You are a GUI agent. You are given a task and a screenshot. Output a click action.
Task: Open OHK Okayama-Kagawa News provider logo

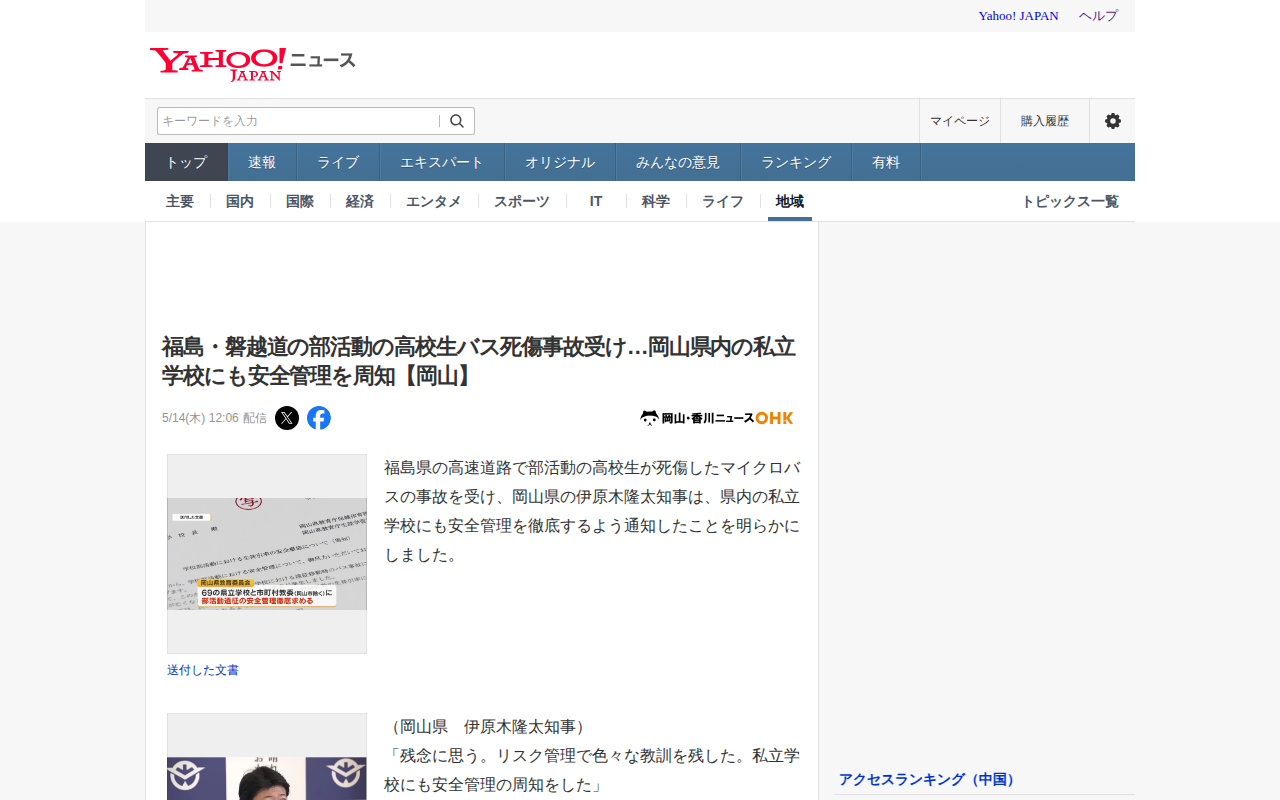[x=717, y=418]
